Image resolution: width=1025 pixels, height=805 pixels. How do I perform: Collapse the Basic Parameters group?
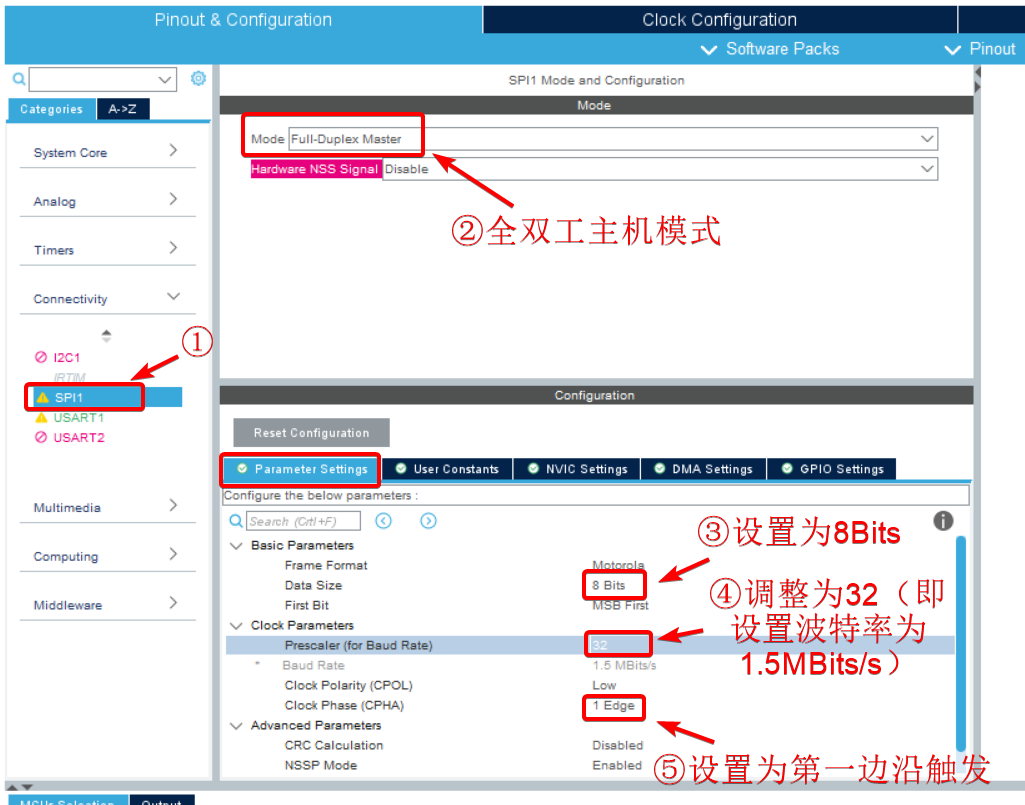[x=236, y=546]
